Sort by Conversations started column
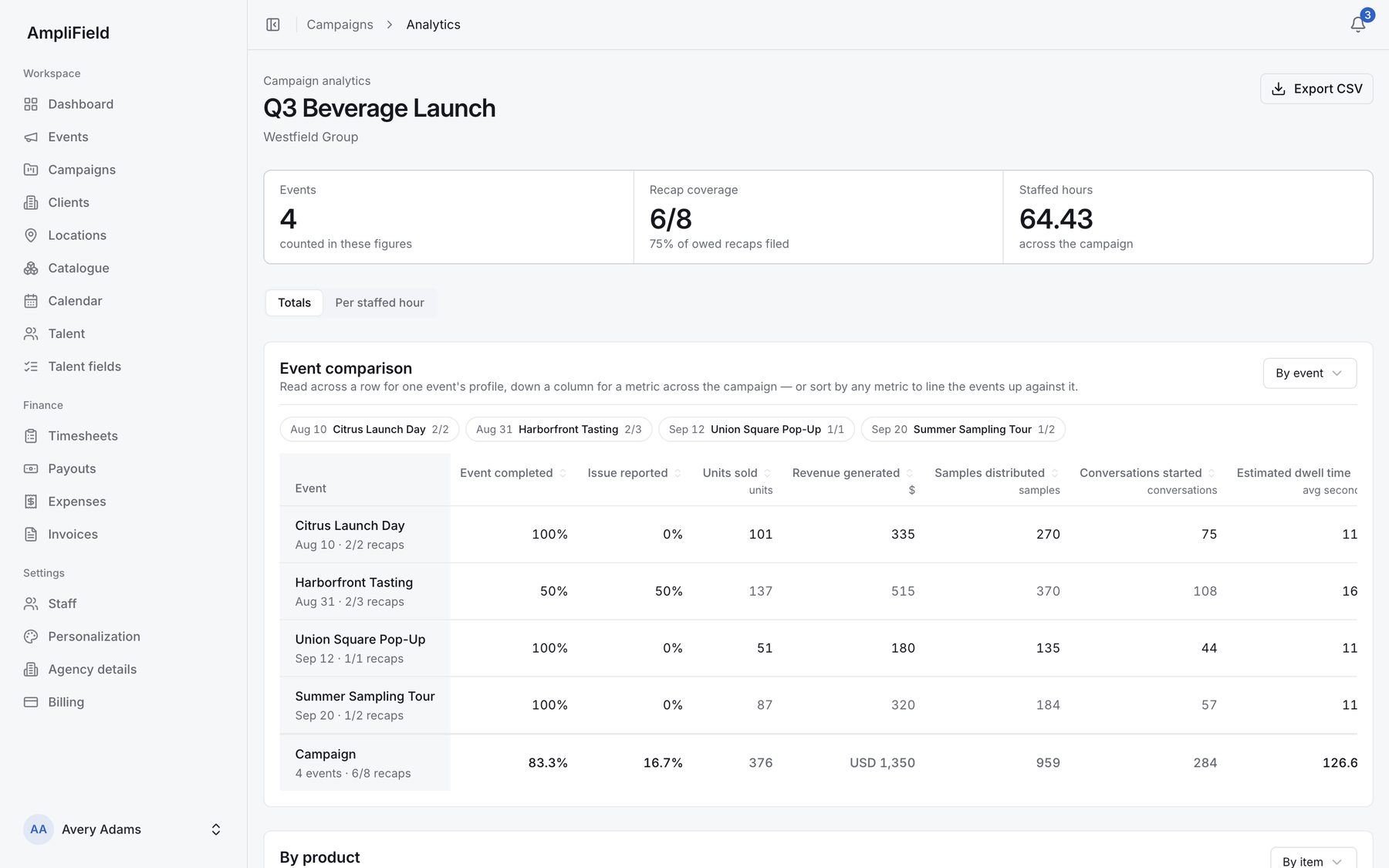The height and width of the screenshot is (868, 1389). tap(1148, 473)
